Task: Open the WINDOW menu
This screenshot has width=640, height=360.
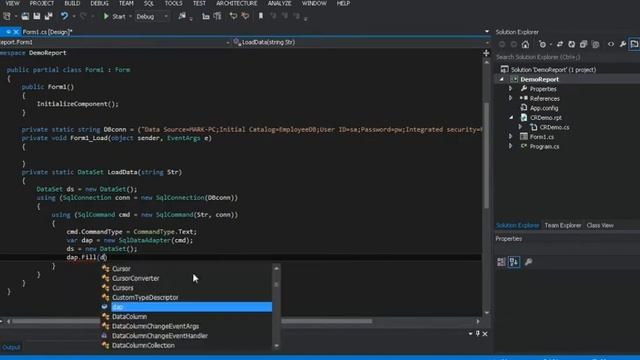Action: pos(314,3)
